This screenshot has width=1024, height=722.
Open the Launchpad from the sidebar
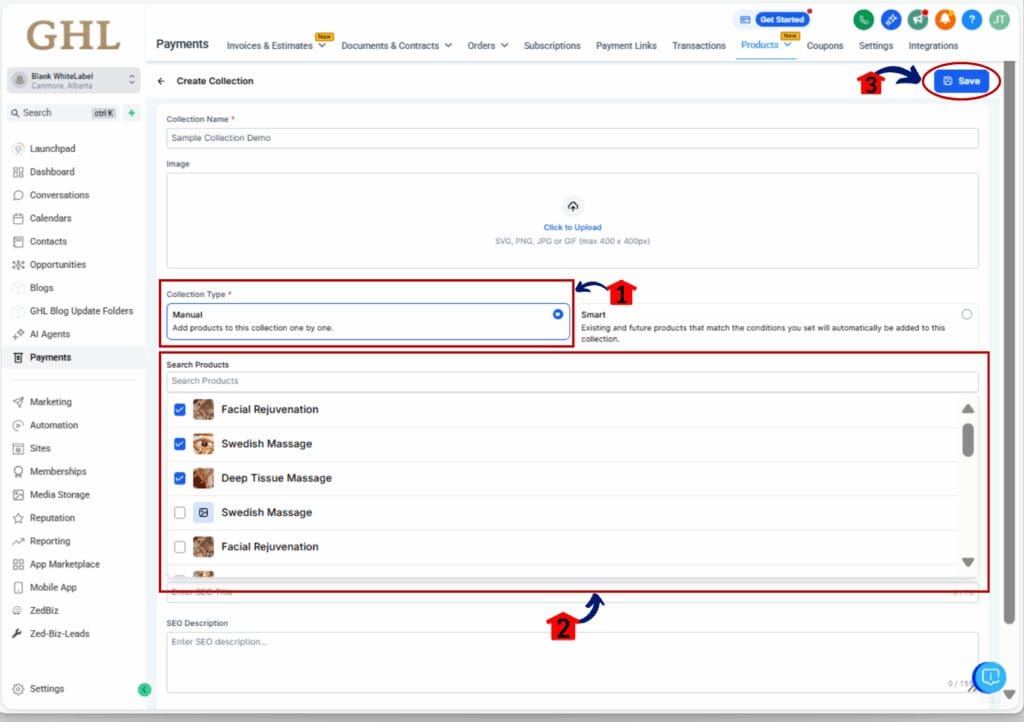pos(44,148)
